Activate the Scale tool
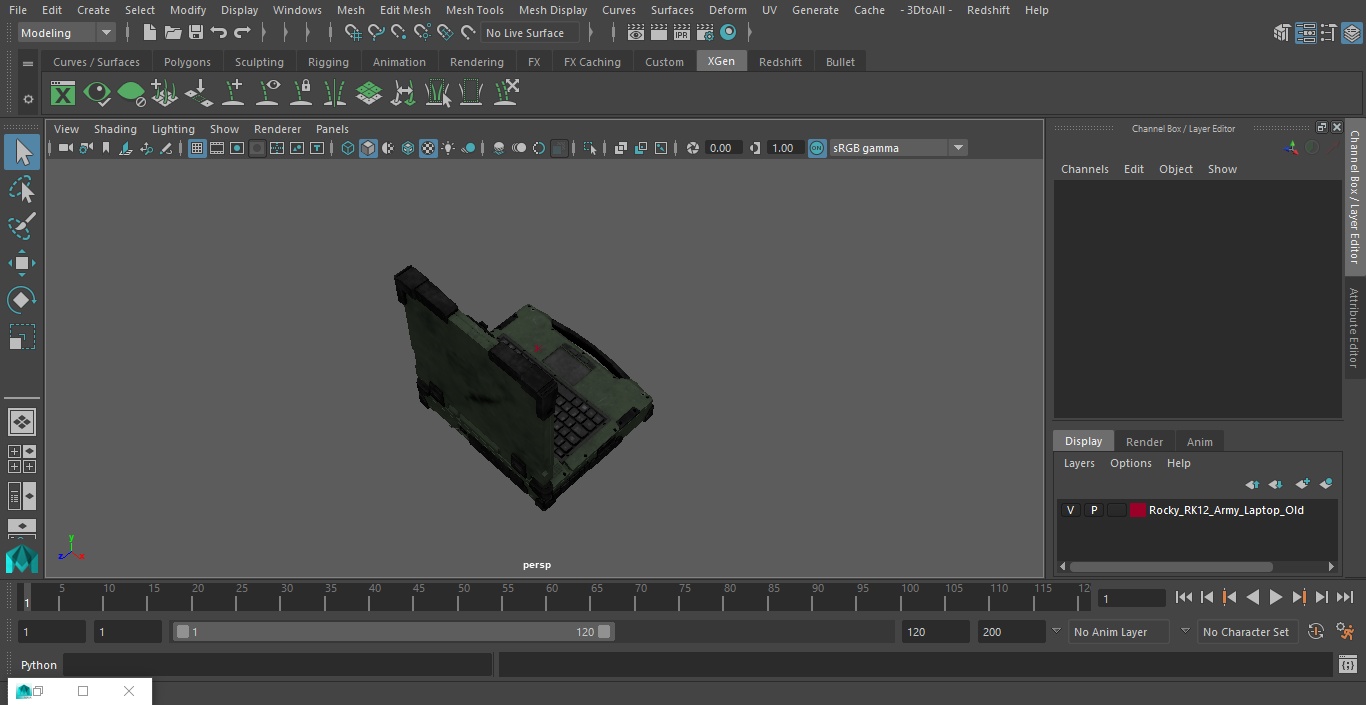This screenshot has width=1366, height=705. tap(22, 337)
